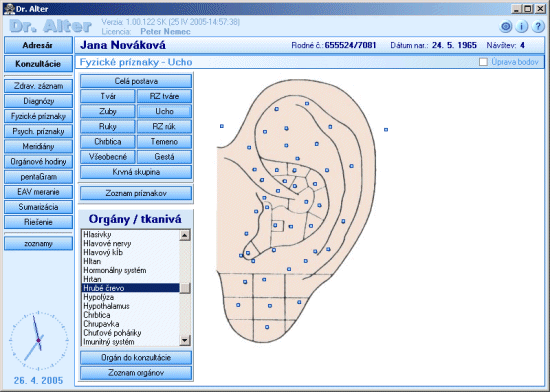Click the analog clock widget
Image resolution: width=550 pixels, height=392 pixels.
pyautogui.click(x=38, y=340)
